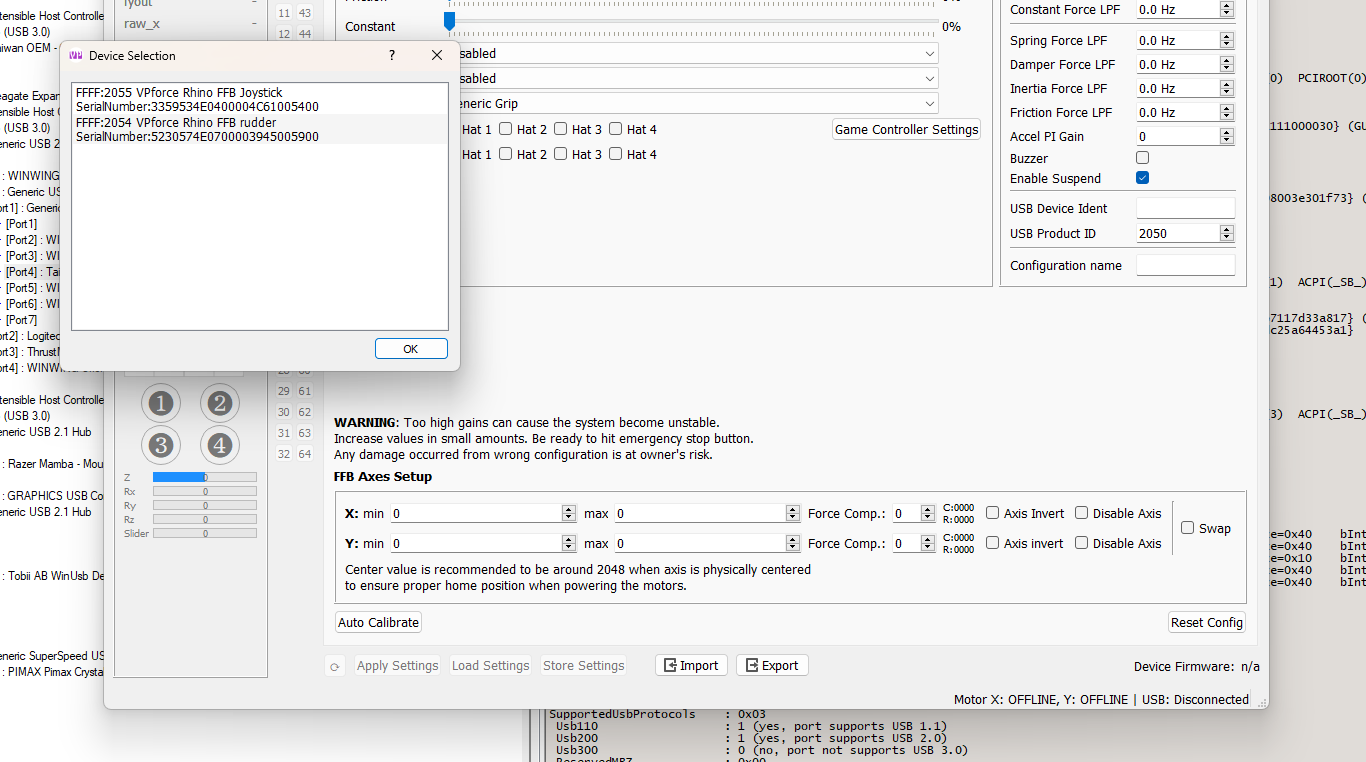Click the Store Settings button
1366x762 pixels.
pyautogui.click(x=584, y=666)
